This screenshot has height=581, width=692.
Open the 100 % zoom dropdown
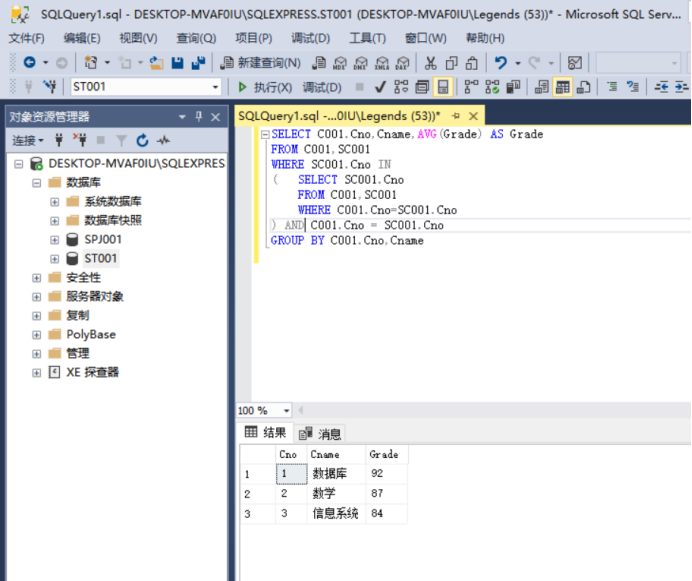(x=286, y=411)
